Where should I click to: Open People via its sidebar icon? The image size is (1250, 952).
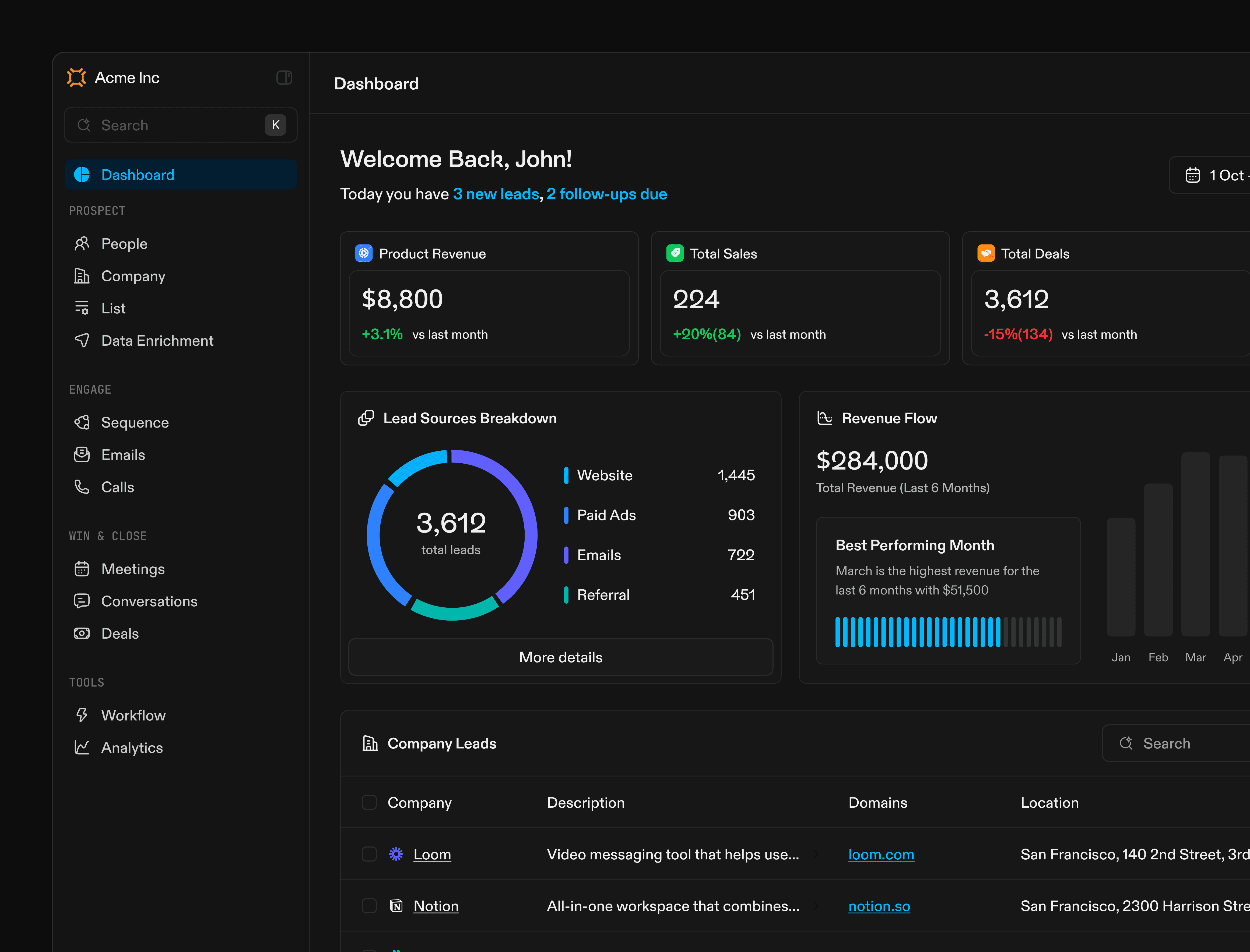[82, 244]
